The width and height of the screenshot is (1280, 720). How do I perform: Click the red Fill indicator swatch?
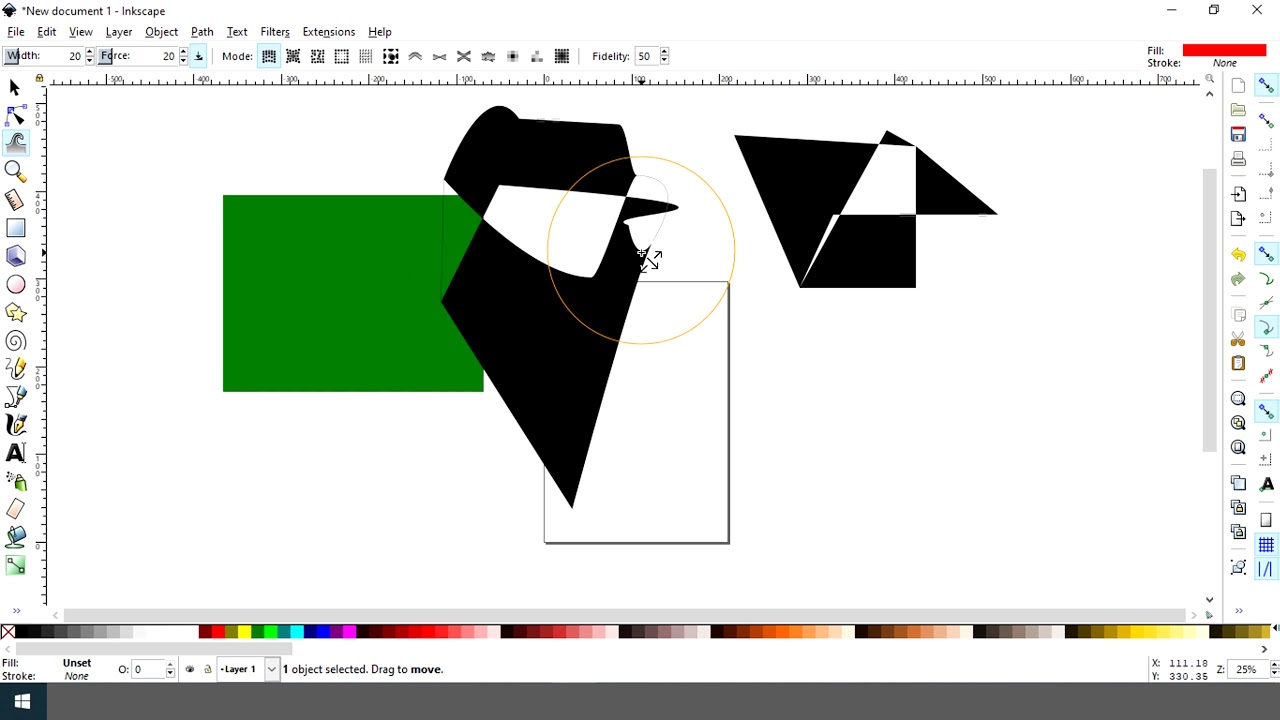pyautogui.click(x=1224, y=50)
